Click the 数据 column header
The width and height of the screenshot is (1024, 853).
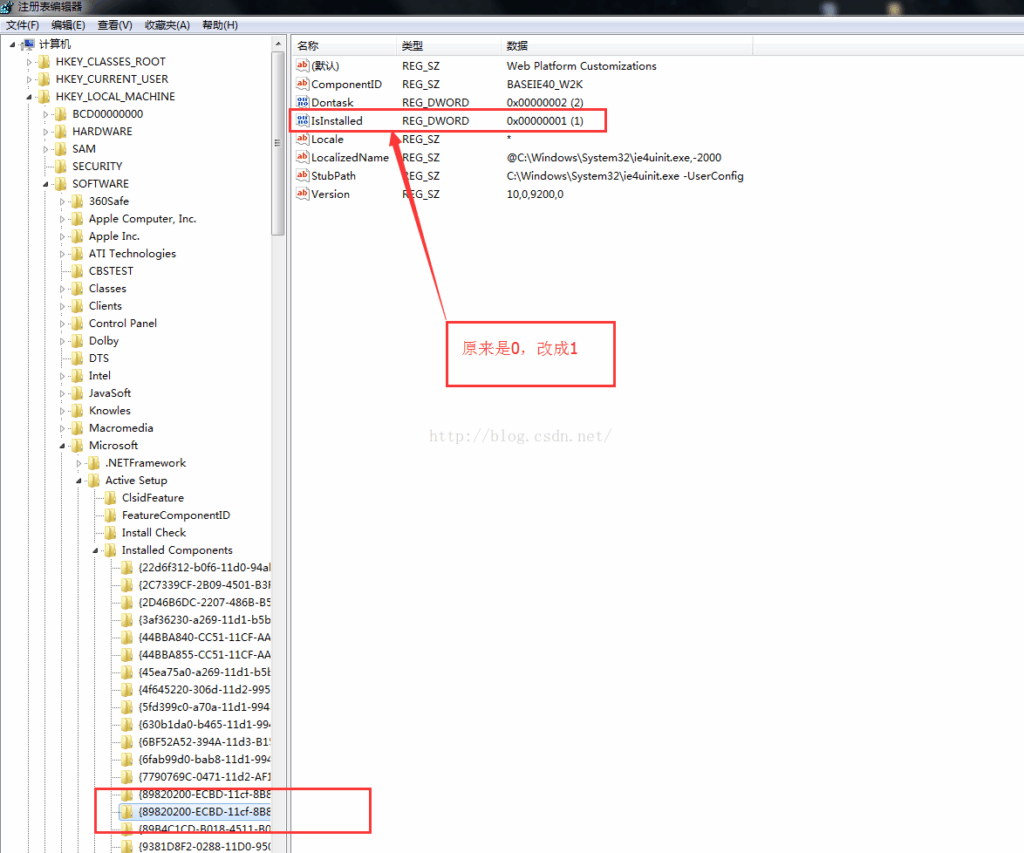[x=517, y=46]
